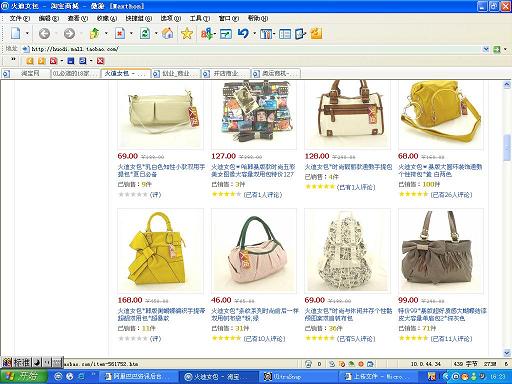Click the New page toolbar icon
Image resolution: width=512 pixels, height=384 pixels.
15,34
